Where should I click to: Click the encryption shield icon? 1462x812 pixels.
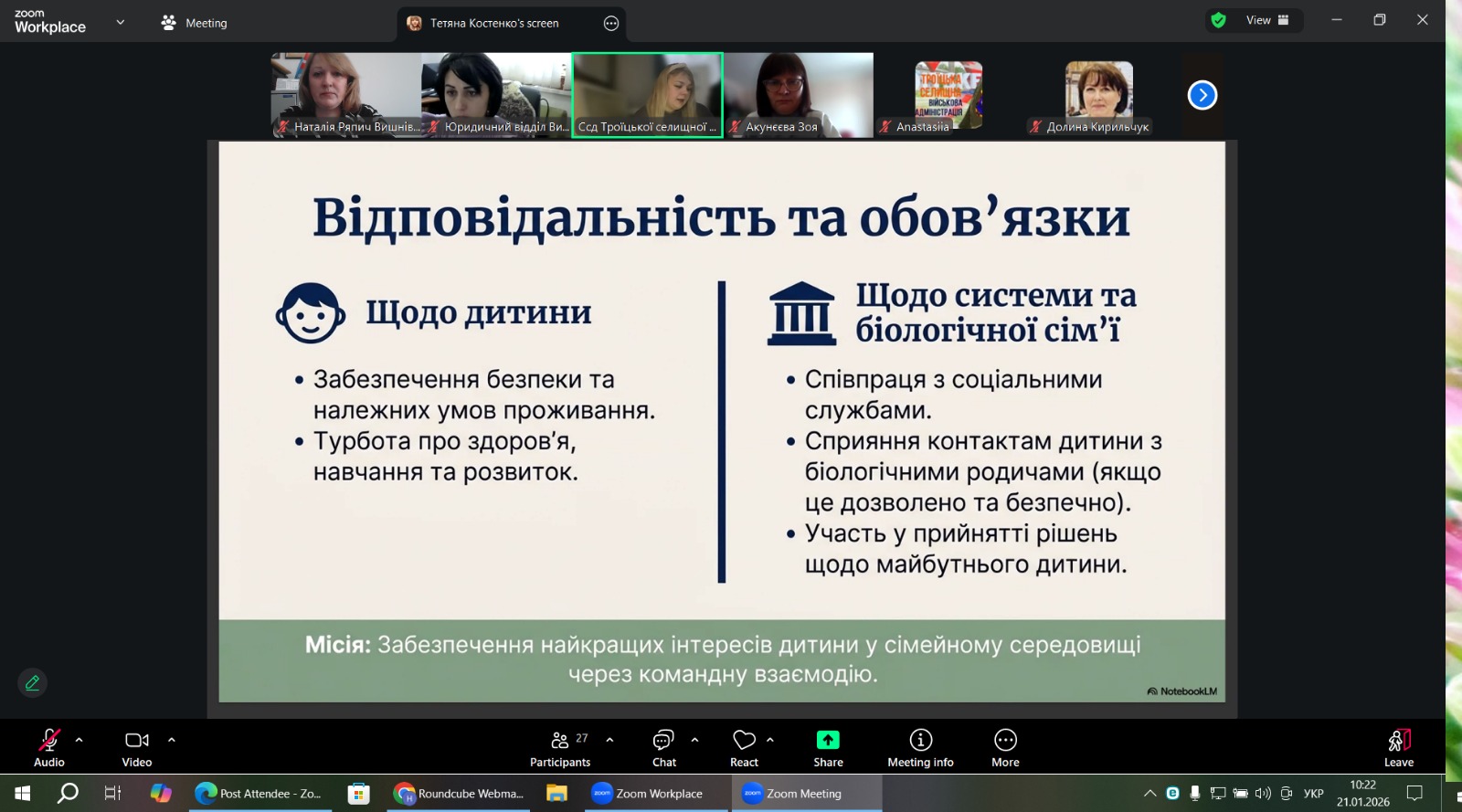1218,20
